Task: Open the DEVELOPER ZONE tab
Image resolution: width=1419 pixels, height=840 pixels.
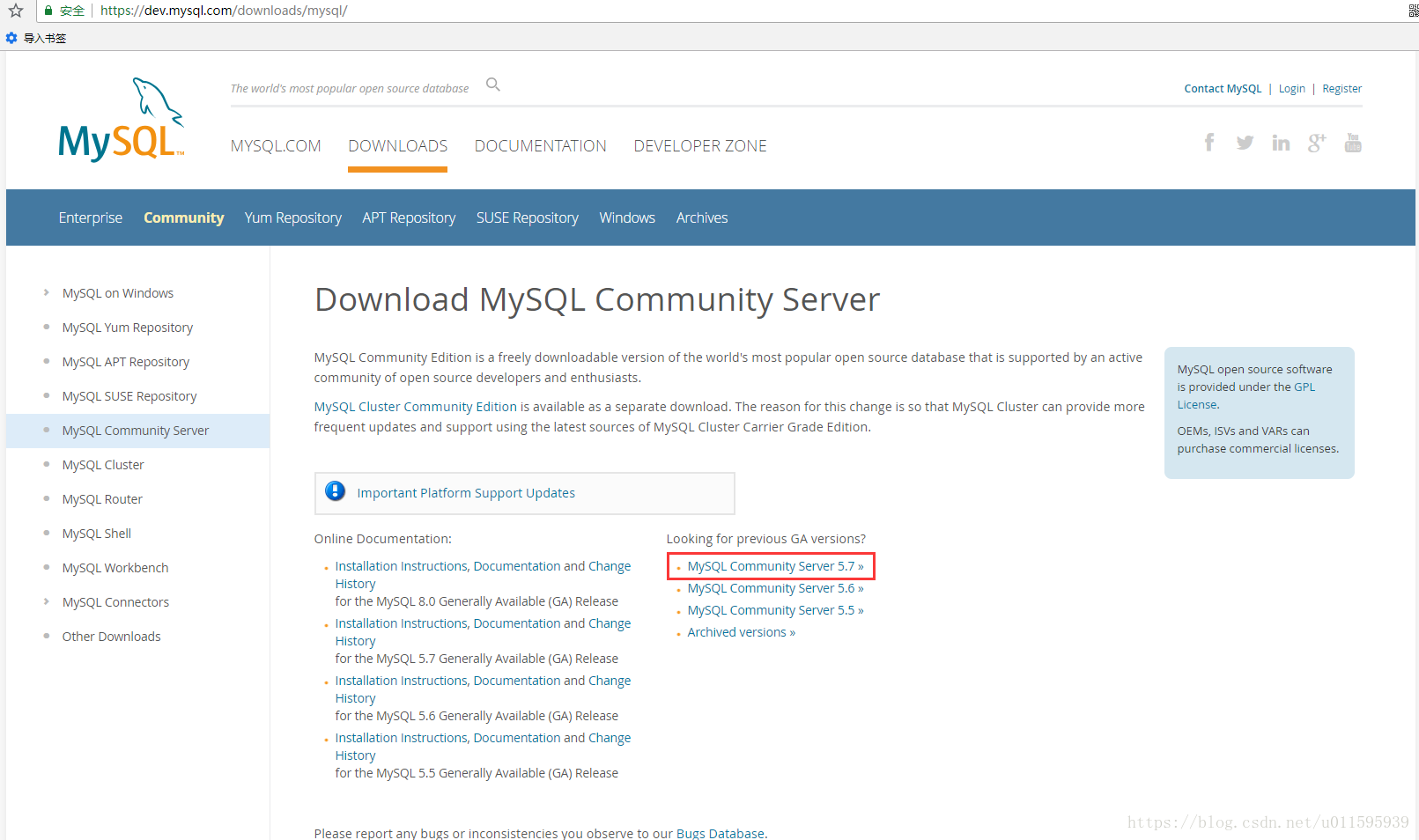Action: [x=700, y=146]
